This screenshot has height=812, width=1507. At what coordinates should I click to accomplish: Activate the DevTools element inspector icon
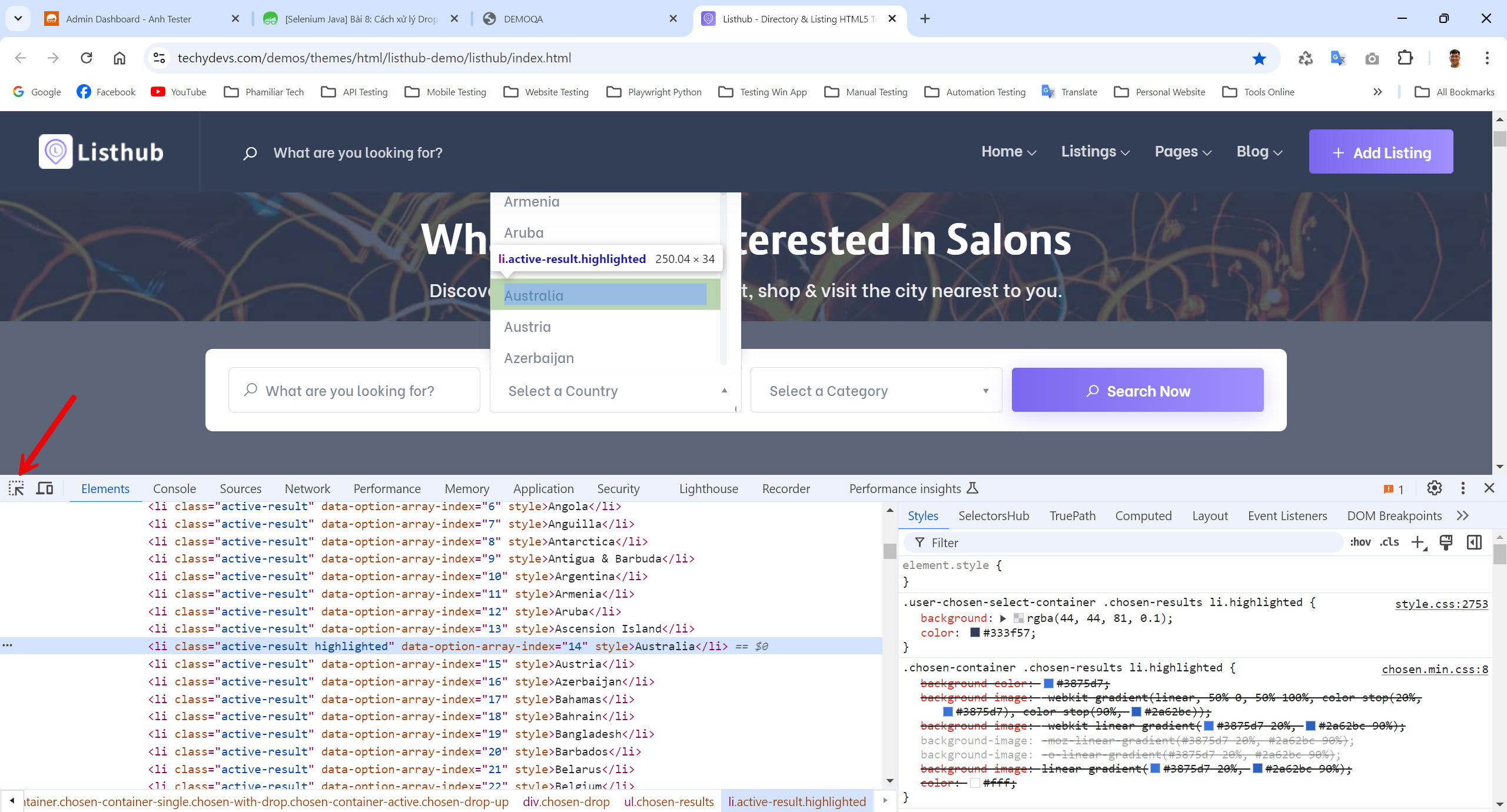click(x=16, y=488)
